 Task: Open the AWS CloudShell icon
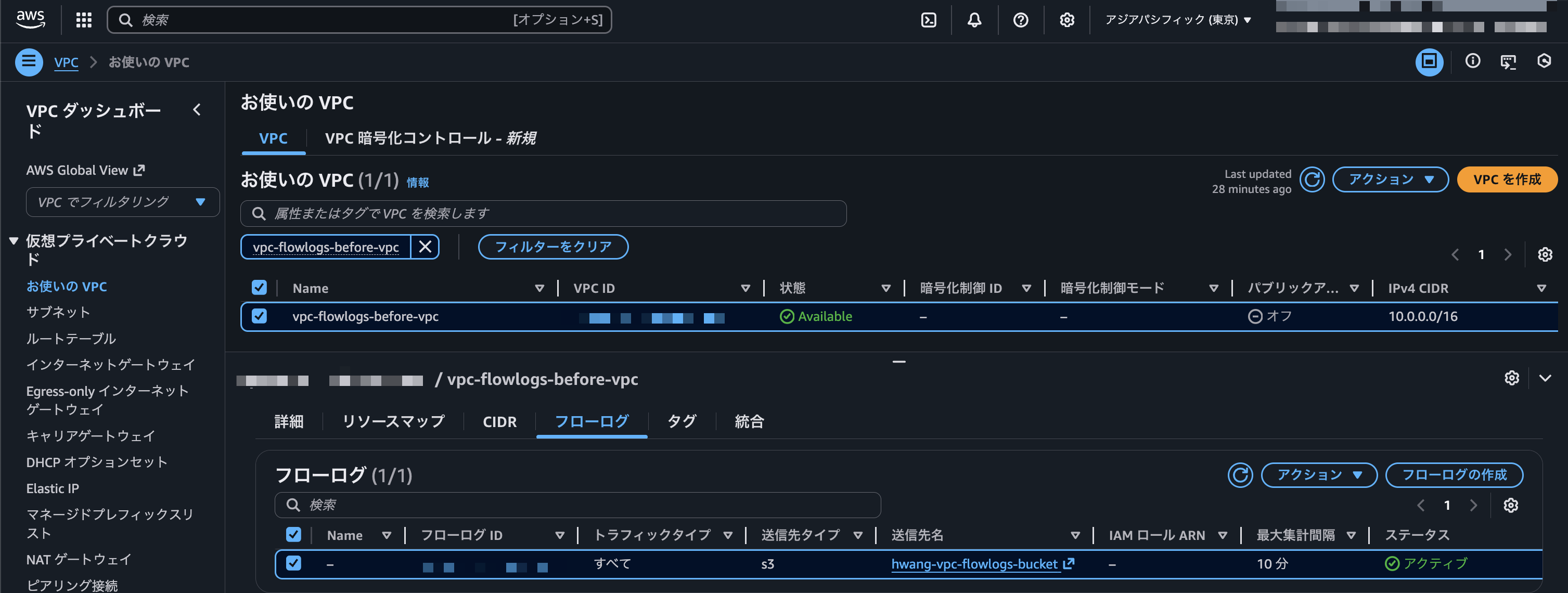(x=928, y=20)
